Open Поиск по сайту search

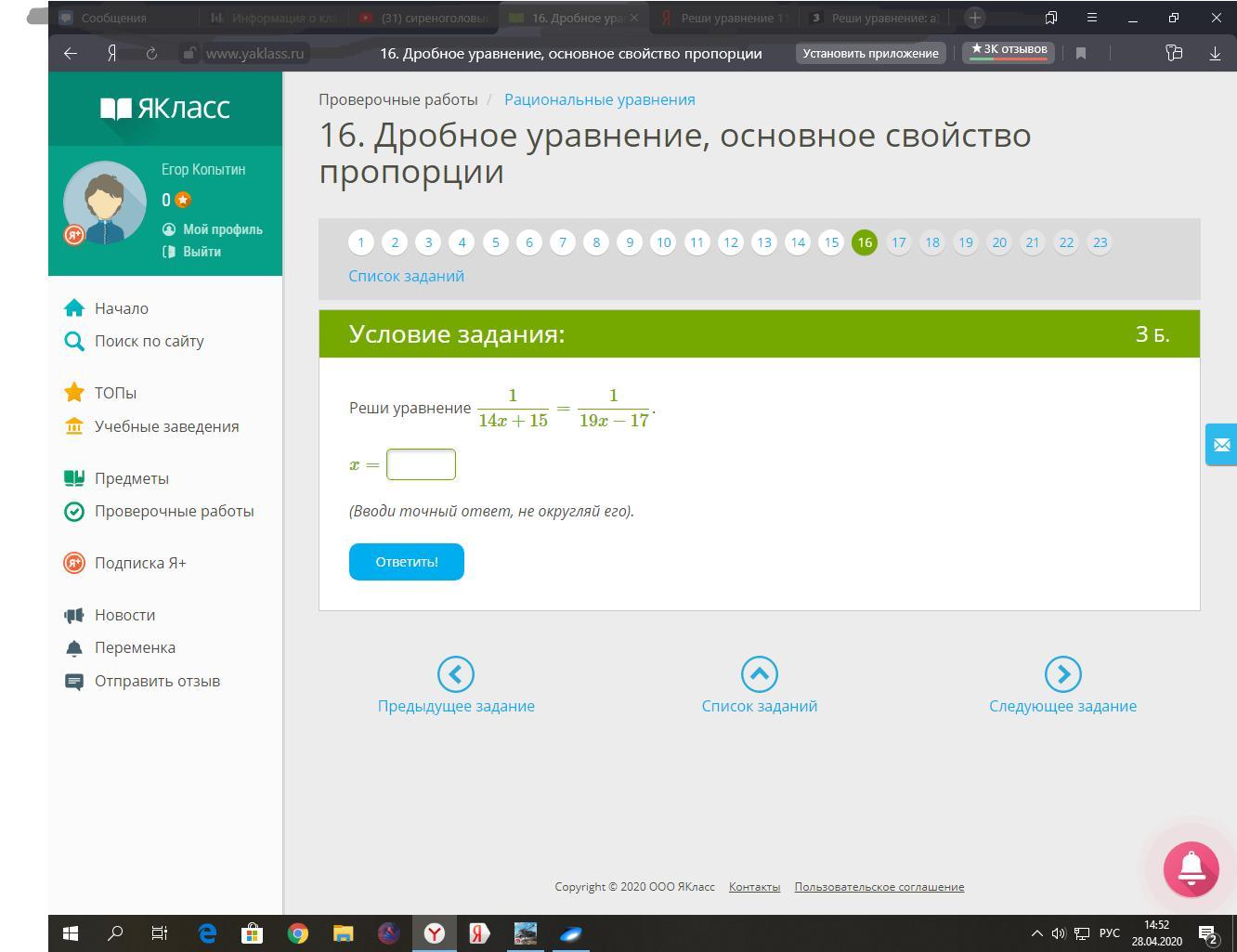[150, 341]
